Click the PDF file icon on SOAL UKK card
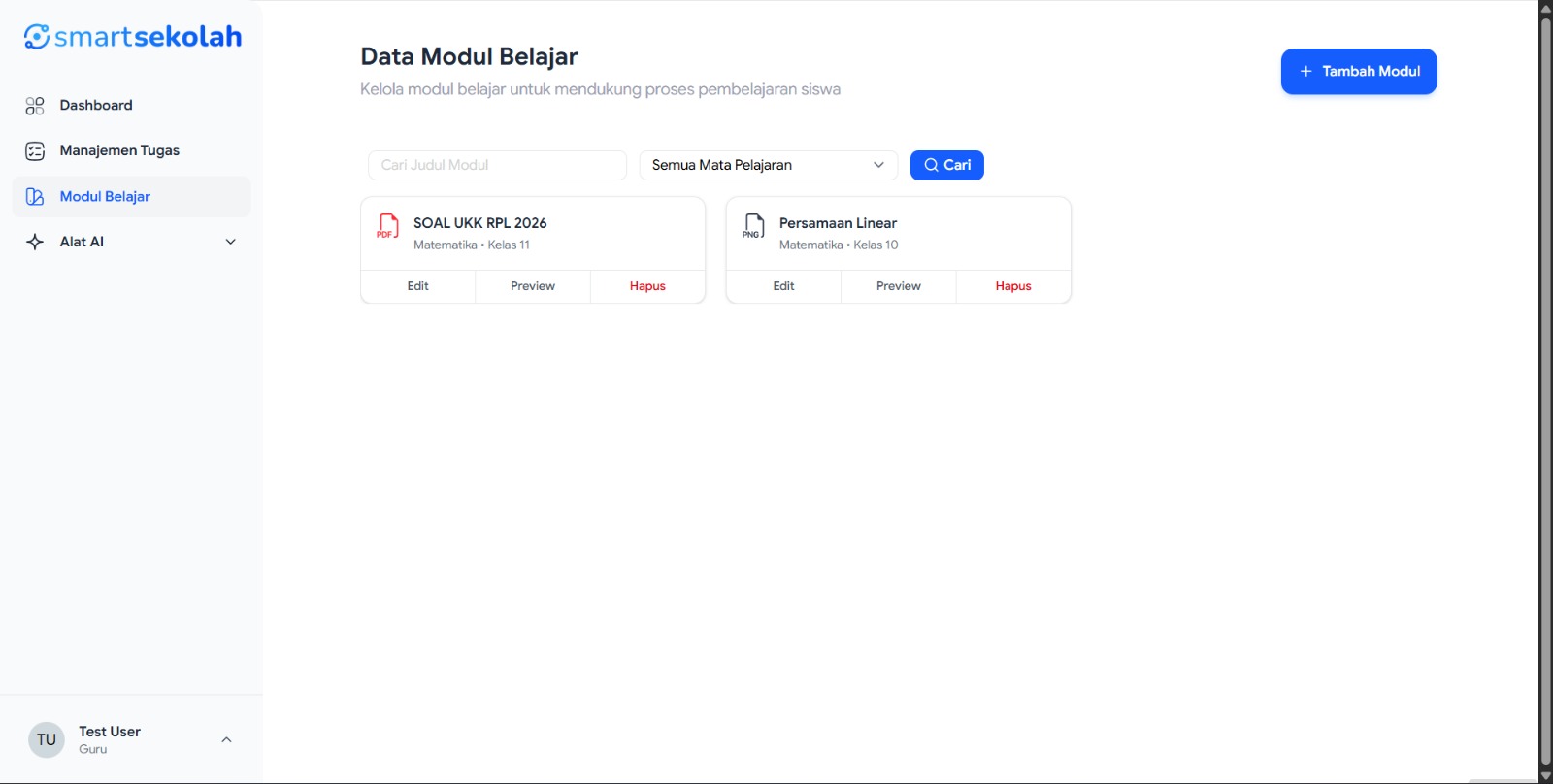Viewport: 1553px width, 784px height. point(387,226)
